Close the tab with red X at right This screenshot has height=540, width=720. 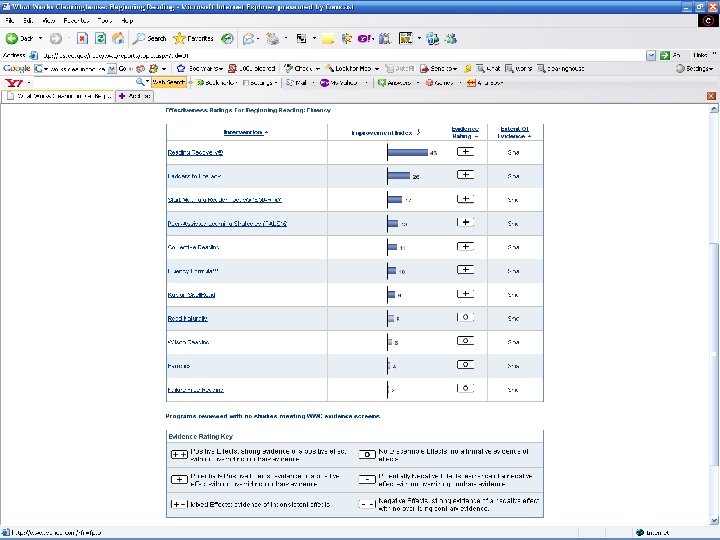[711, 96]
